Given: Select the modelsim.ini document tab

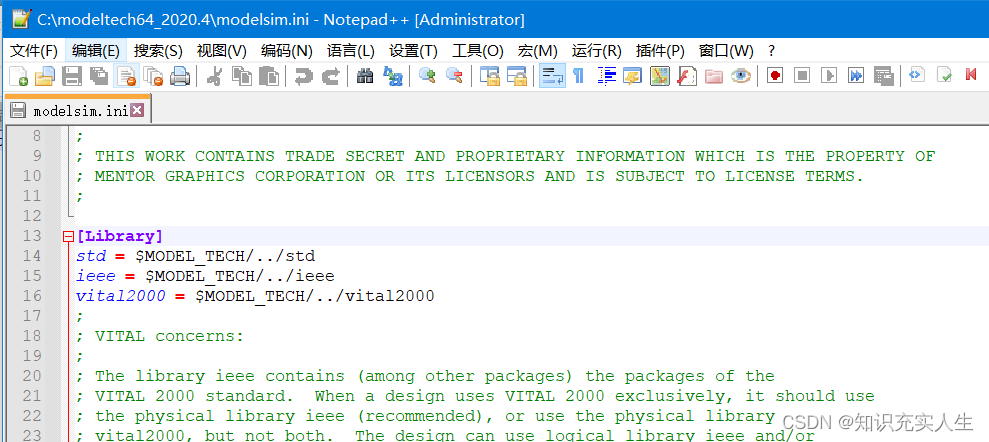Looking at the screenshot, I should tap(77, 110).
